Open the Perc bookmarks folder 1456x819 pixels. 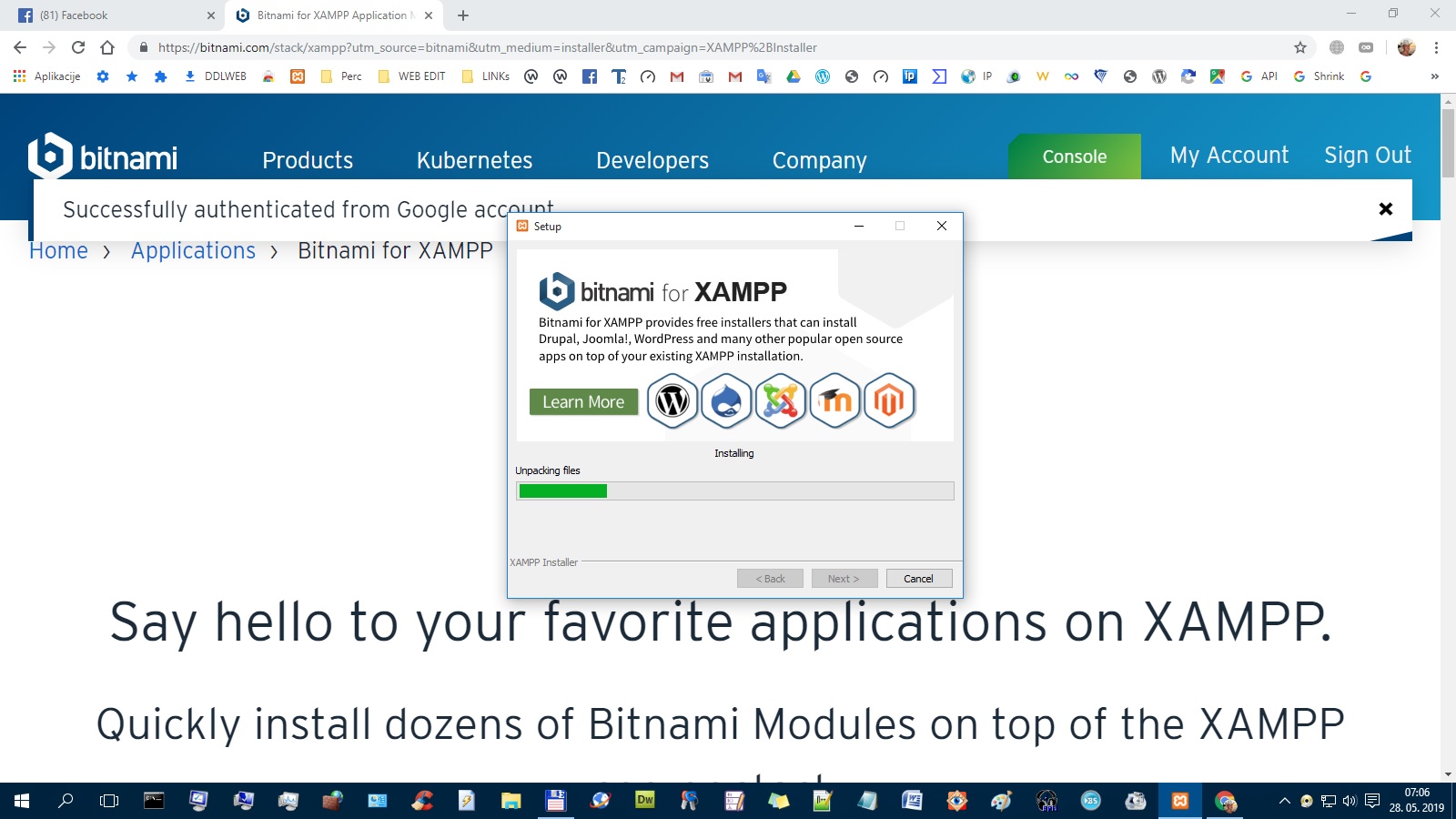[x=341, y=76]
